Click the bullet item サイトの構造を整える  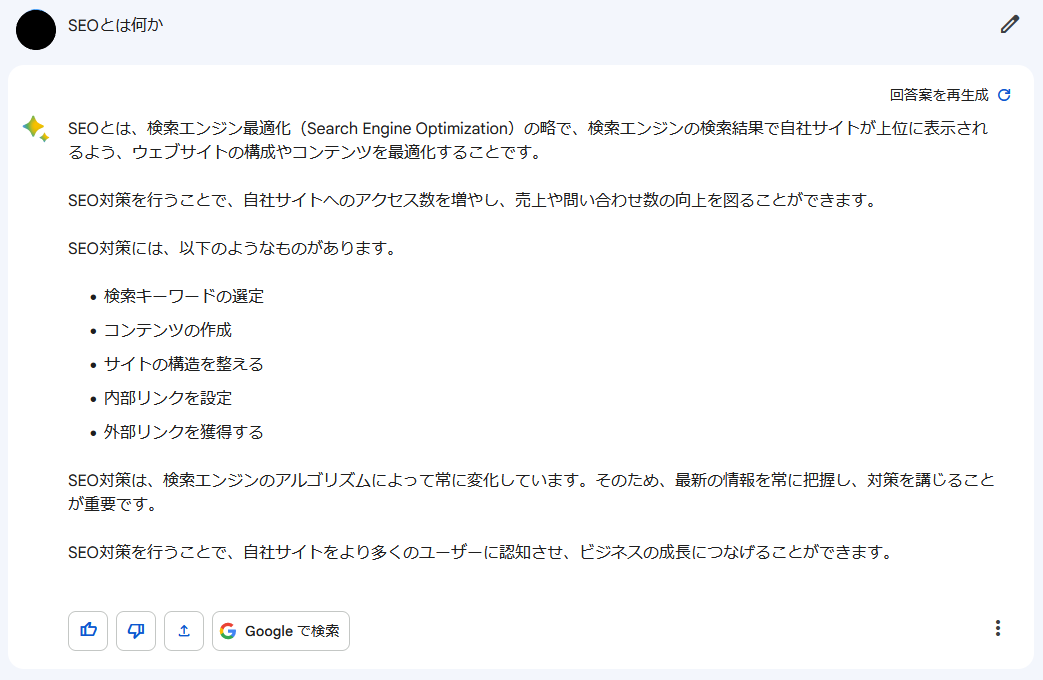point(184,364)
